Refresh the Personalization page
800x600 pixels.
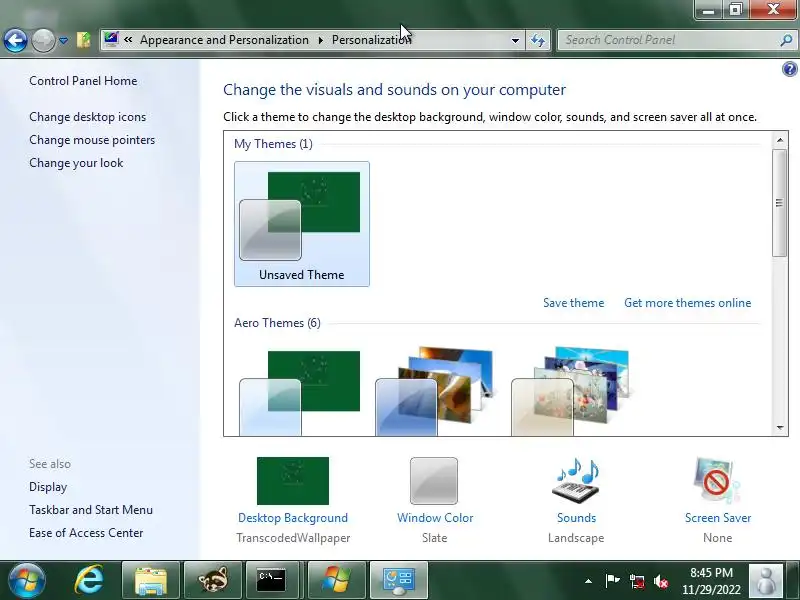click(538, 40)
